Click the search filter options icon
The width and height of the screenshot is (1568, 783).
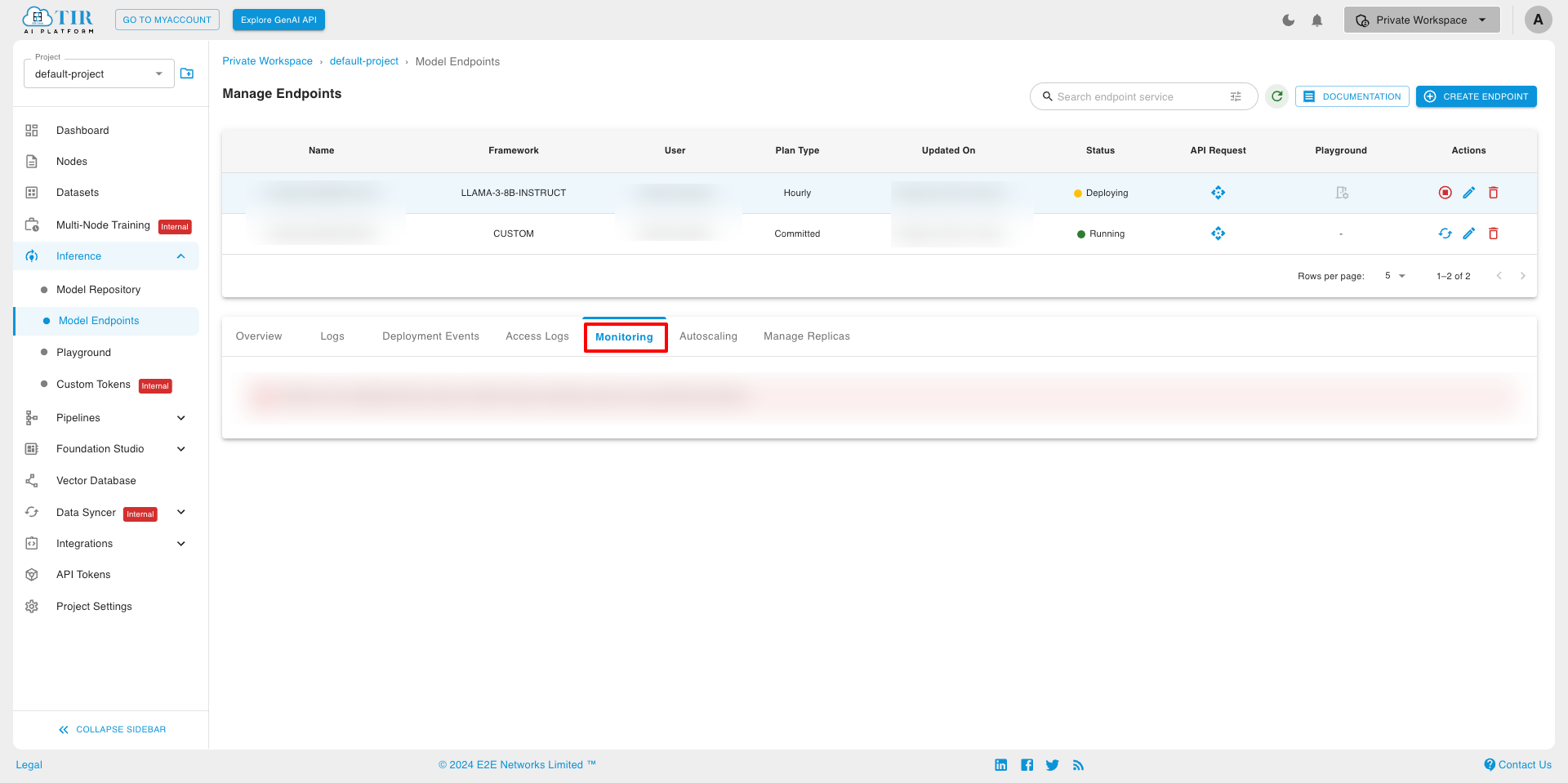(x=1236, y=96)
